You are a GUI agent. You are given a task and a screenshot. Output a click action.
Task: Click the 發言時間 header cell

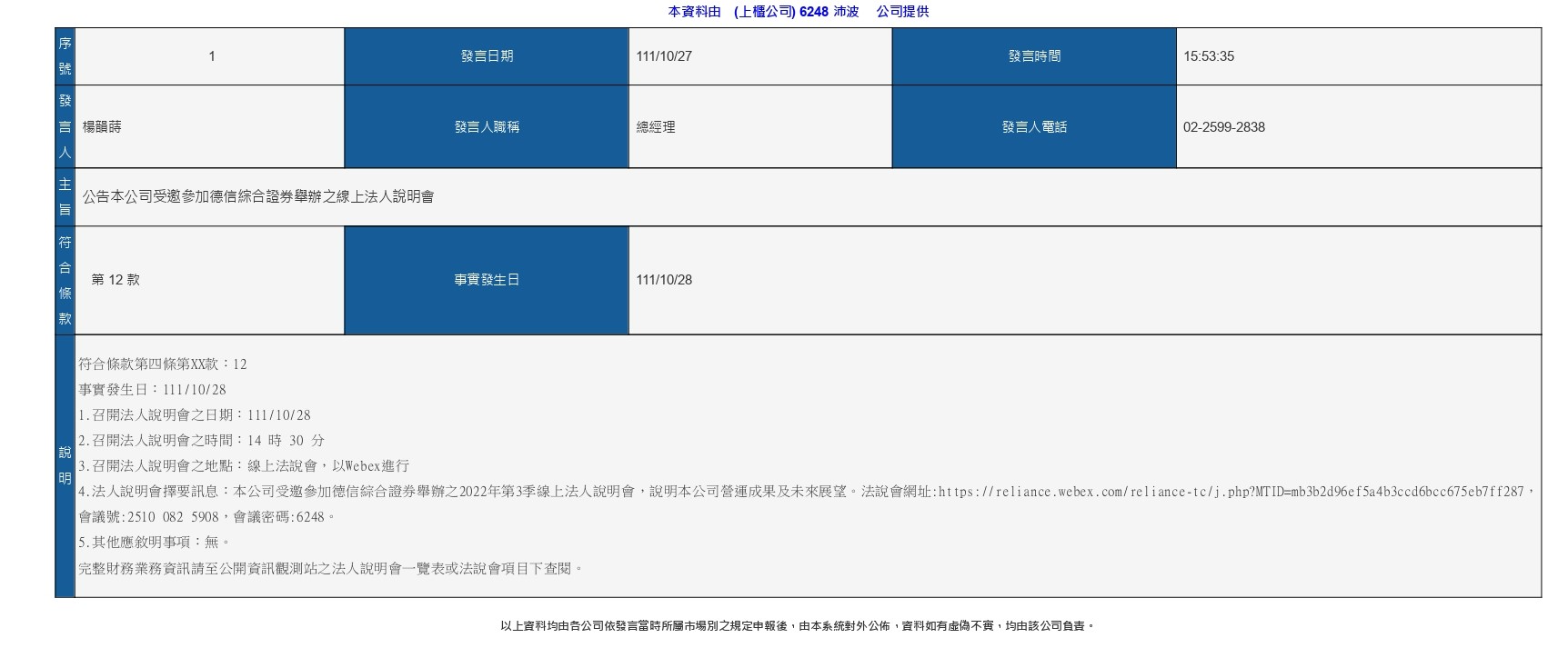click(x=1034, y=56)
